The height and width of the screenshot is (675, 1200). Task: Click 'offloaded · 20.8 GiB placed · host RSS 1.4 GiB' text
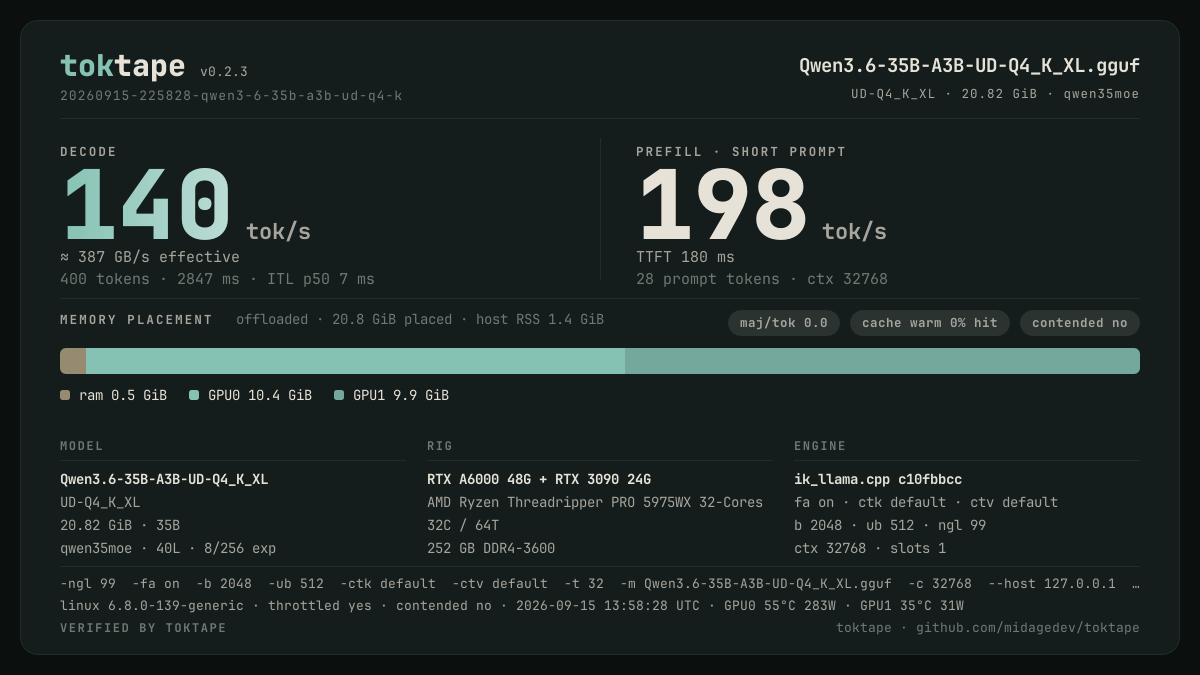(x=420, y=320)
